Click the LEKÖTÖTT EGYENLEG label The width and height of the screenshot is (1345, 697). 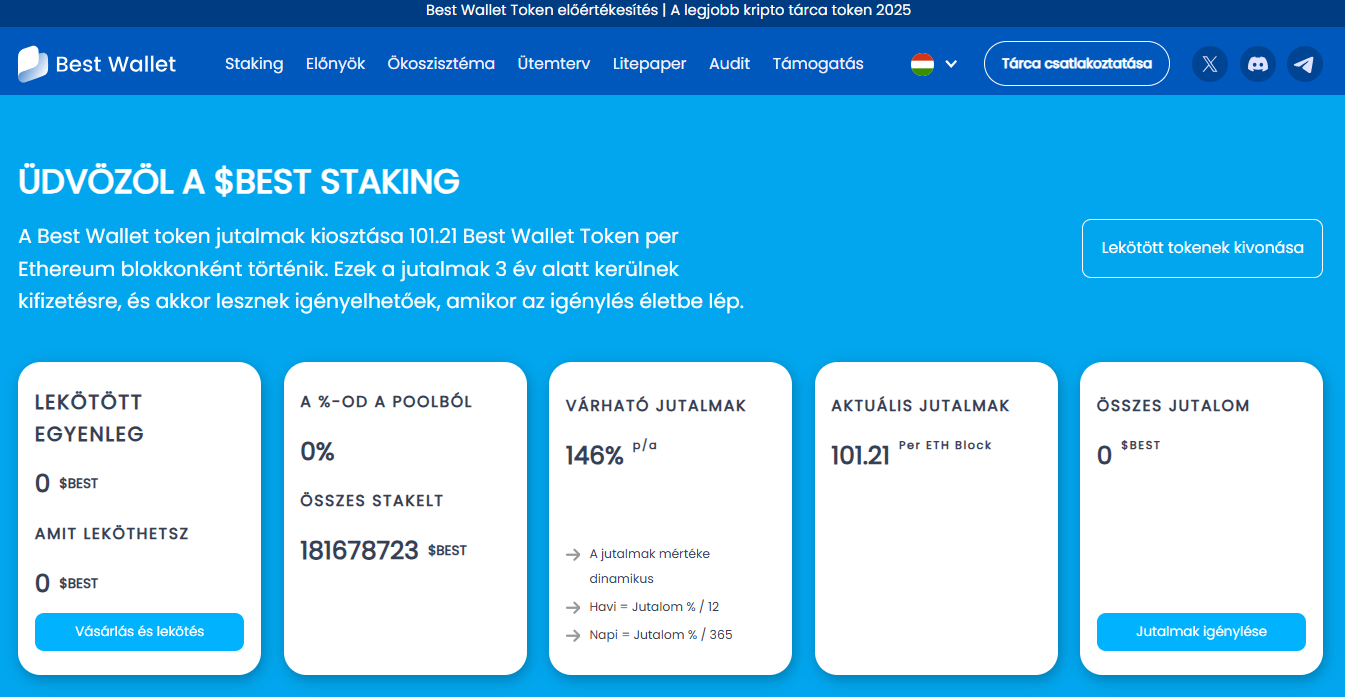(90, 418)
